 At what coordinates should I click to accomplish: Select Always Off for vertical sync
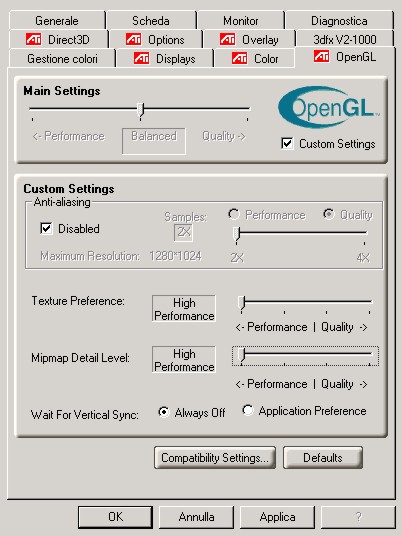(x=164, y=412)
